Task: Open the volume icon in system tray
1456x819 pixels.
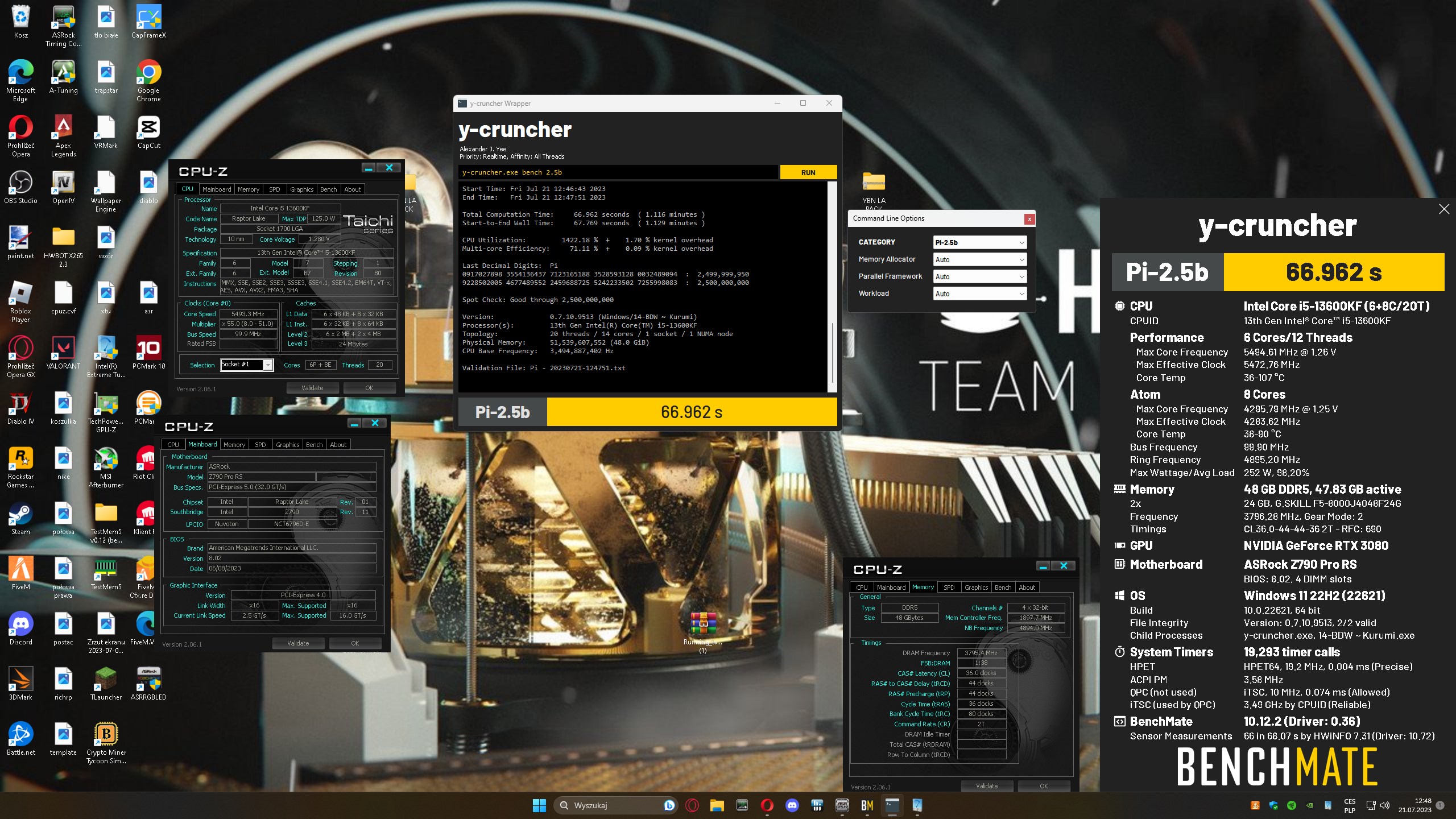Action: pyautogui.click(x=1385, y=805)
